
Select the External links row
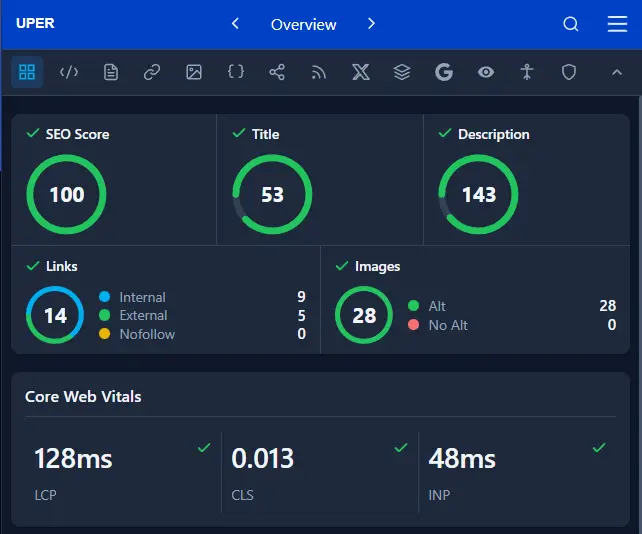tap(202, 315)
